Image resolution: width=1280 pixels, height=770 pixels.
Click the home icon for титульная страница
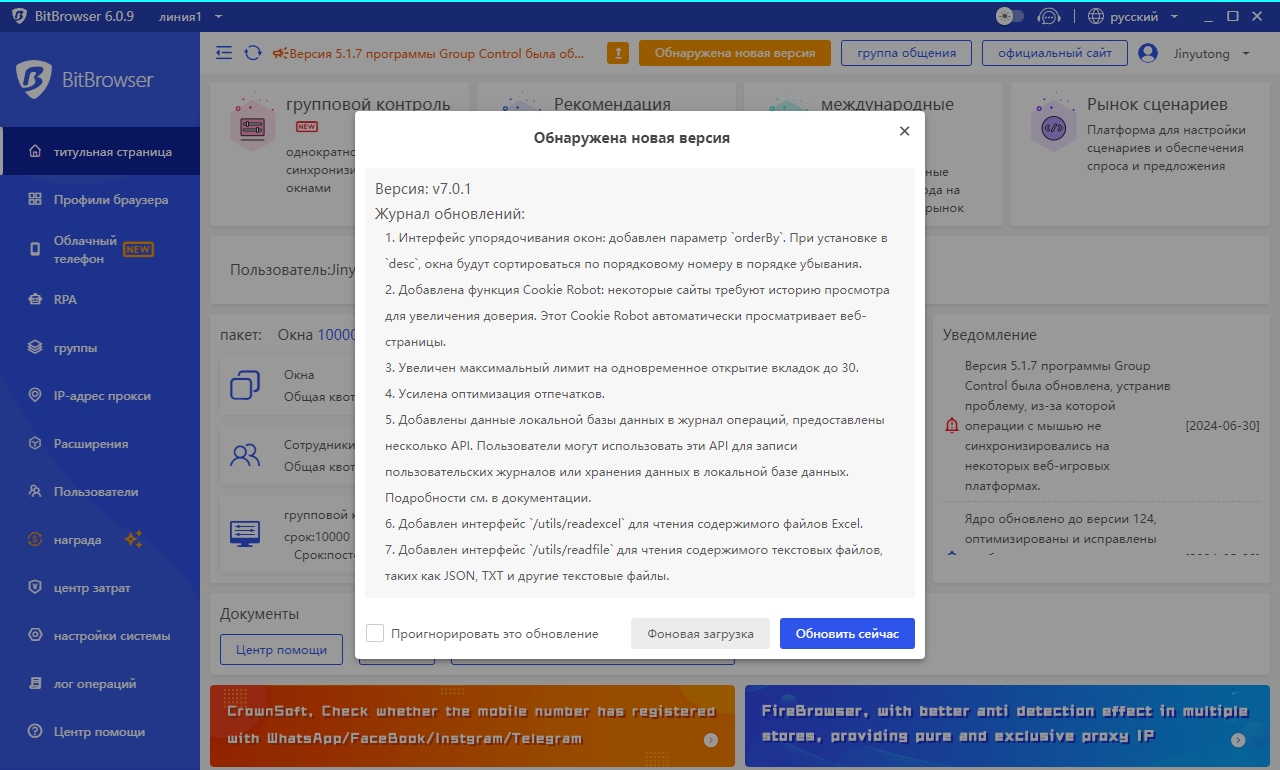click(35, 152)
